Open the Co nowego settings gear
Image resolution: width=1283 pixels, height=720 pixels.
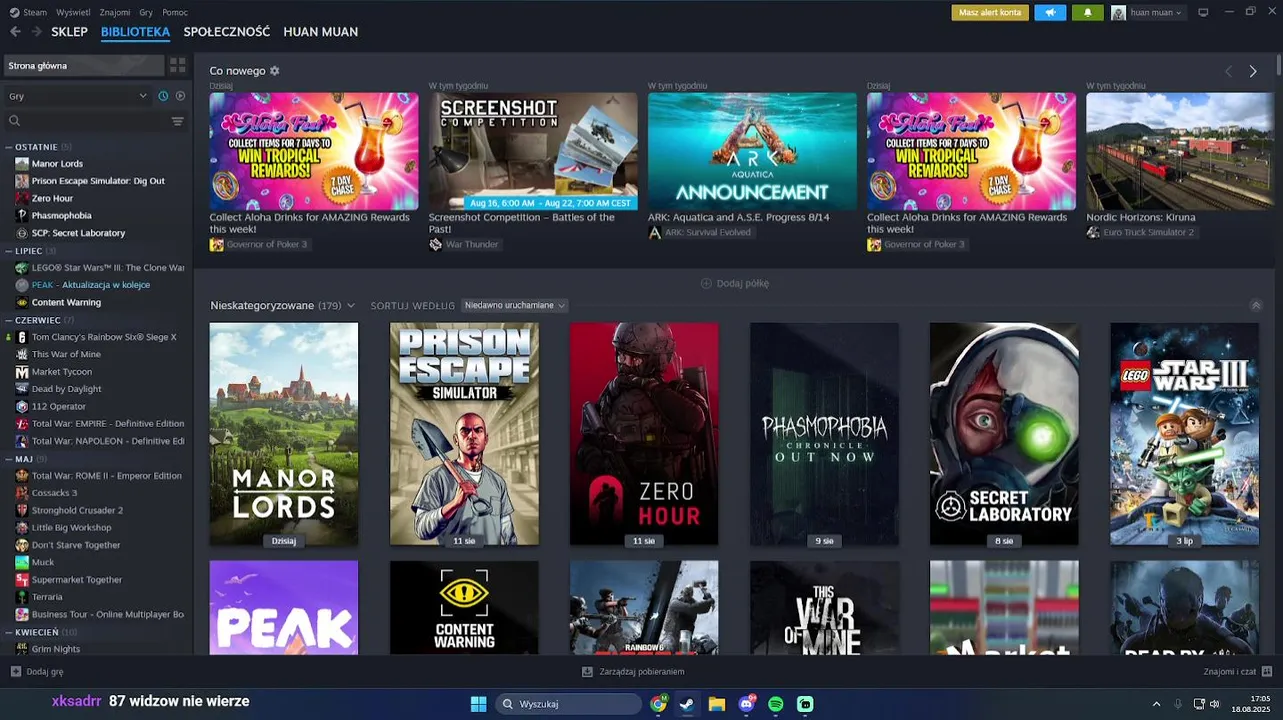275,71
